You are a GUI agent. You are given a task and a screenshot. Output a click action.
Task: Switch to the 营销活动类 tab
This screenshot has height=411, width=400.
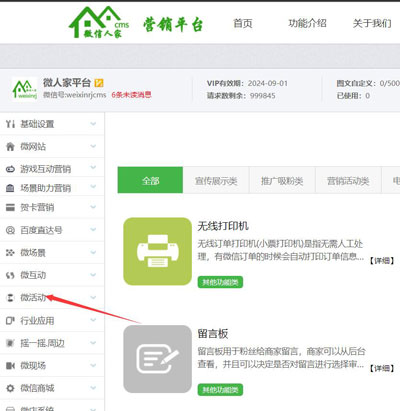[348, 181]
